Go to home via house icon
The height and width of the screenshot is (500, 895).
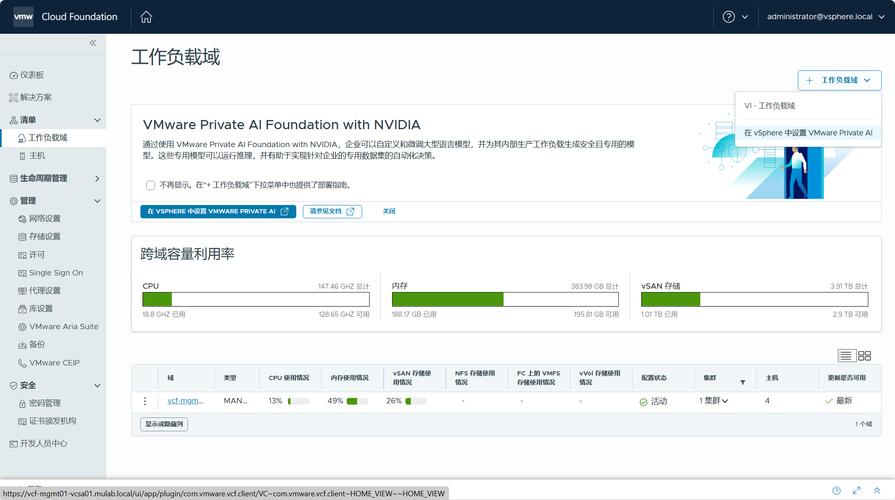pyautogui.click(x=146, y=17)
